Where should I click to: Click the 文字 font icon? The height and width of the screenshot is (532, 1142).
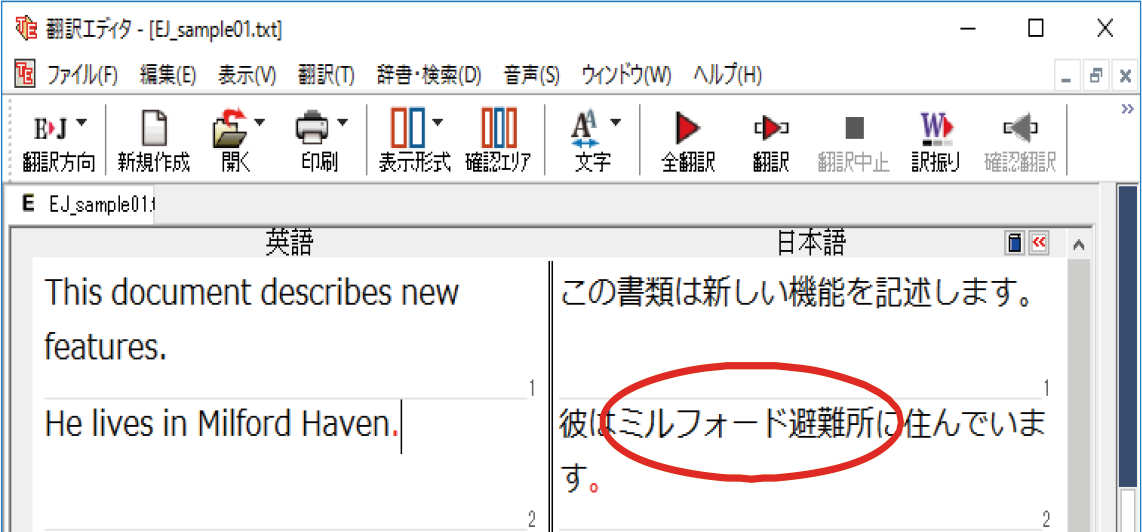(584, 129)
